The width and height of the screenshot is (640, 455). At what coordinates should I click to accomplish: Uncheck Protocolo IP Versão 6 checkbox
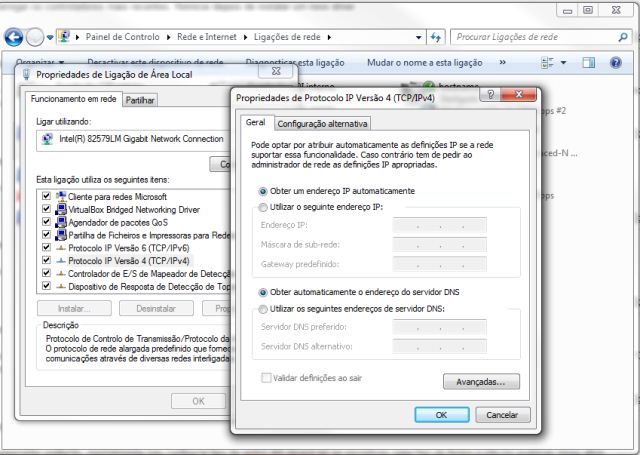click(46, 248)
